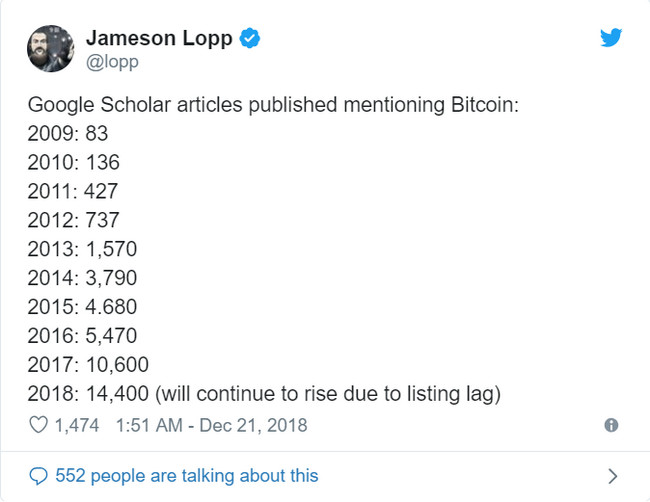Click the '2011: 427' line
Image resolution: width=650 pixels, height=502 pixels.
73,191
